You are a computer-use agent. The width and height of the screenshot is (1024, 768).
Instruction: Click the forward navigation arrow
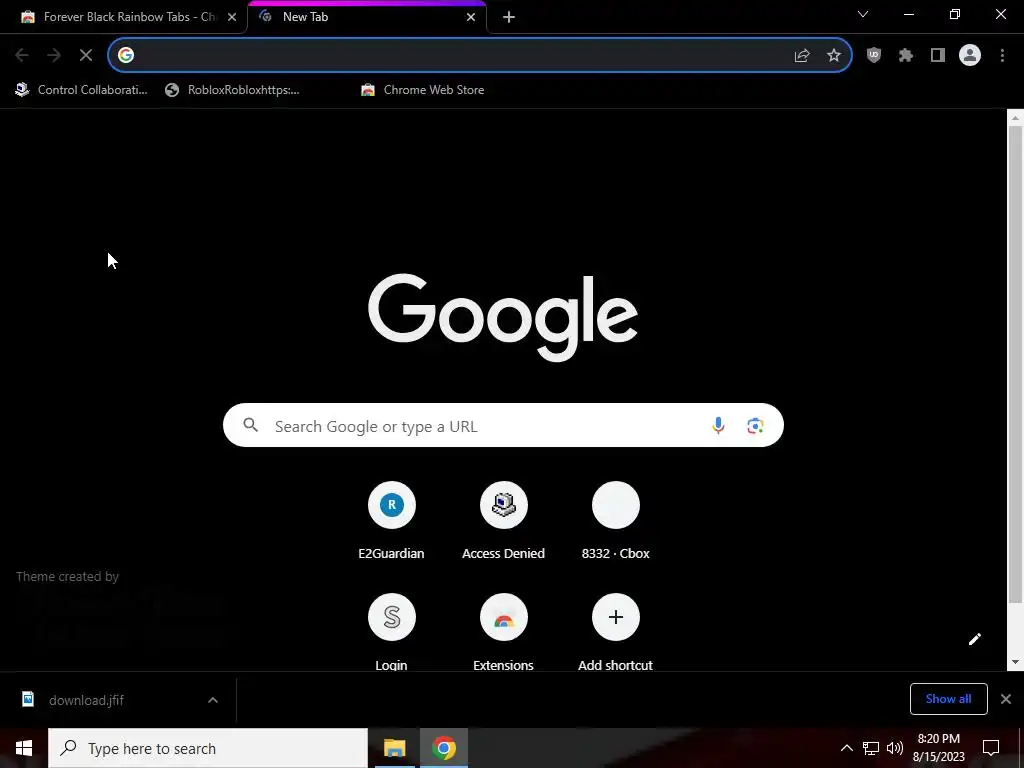pos(54,56)
